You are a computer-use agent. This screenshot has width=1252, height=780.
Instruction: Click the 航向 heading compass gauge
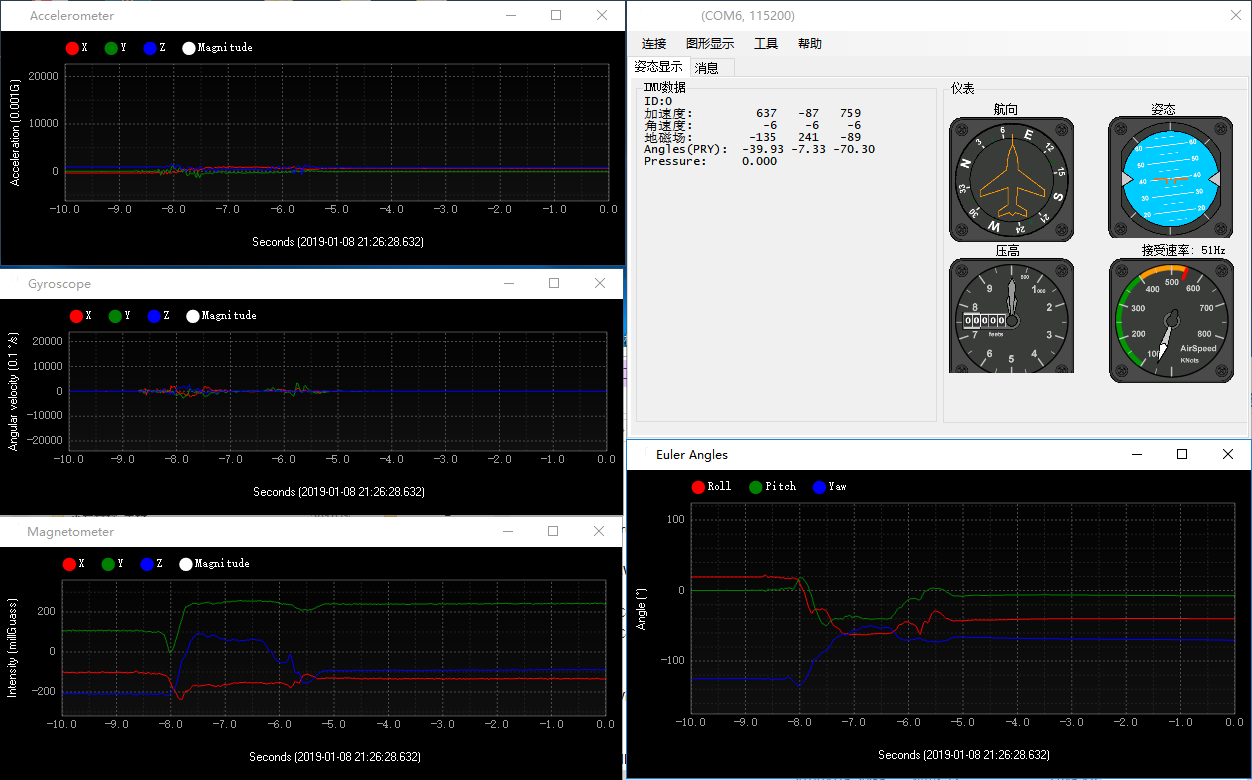point(1011,180)
